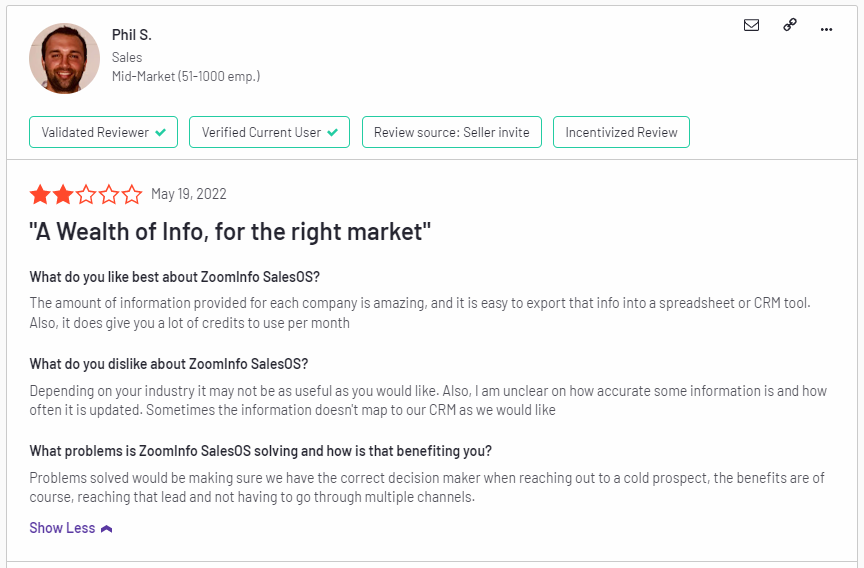Click the May 19, 2022 date
This screenshot has height=568, width=864.
tap(188, 194)
